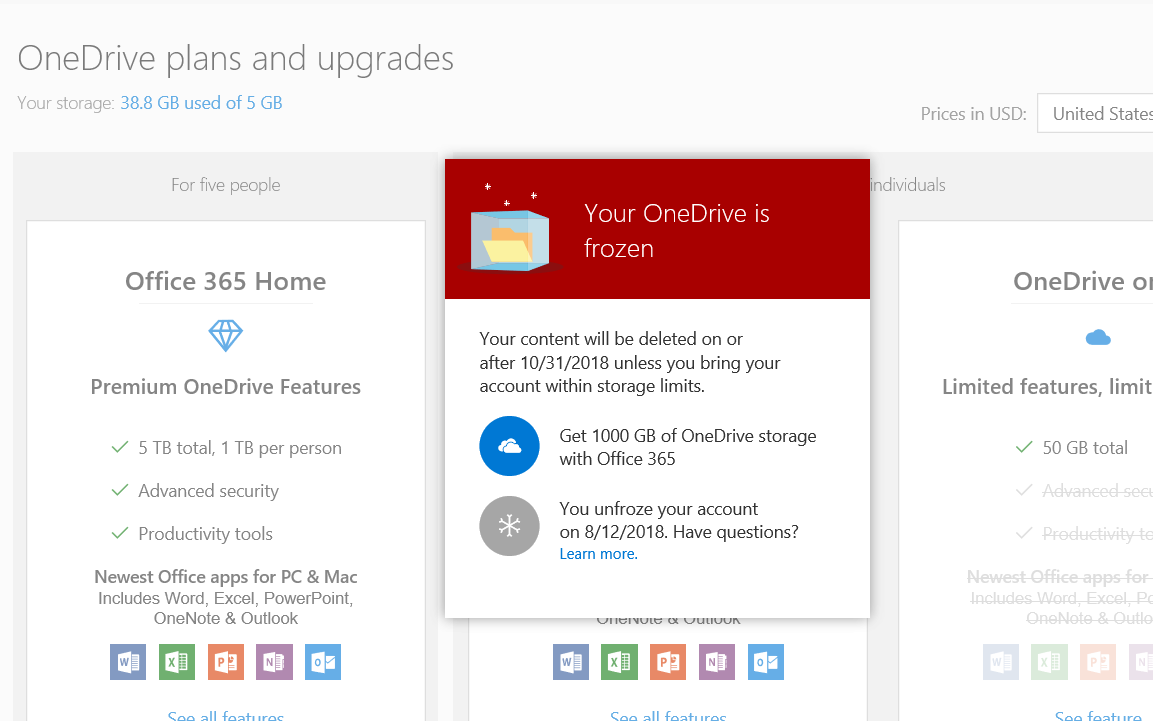The height and width of the screenshot is (721, 1153).
Task: Click the content deletion warning paragraph
Action: (629, 362)
